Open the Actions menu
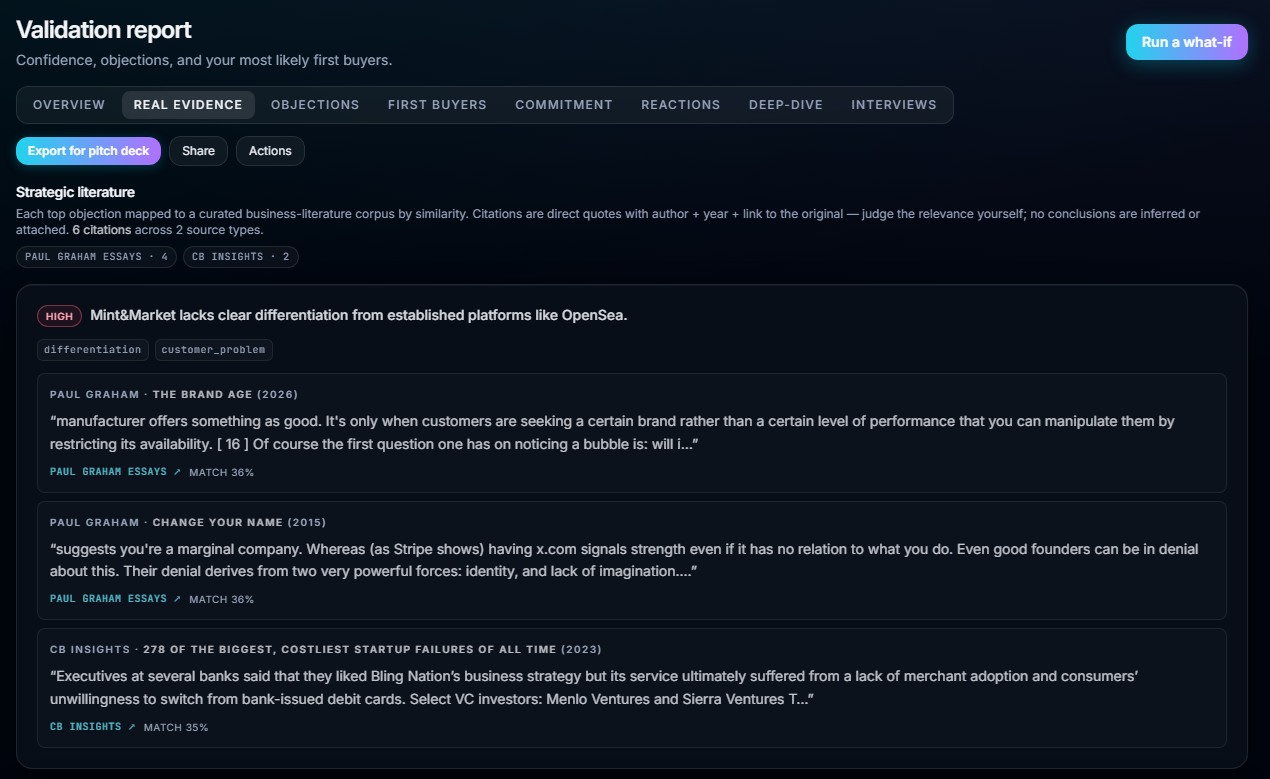The width and height of the screenshot is (1270, 779). coord(270,151)
